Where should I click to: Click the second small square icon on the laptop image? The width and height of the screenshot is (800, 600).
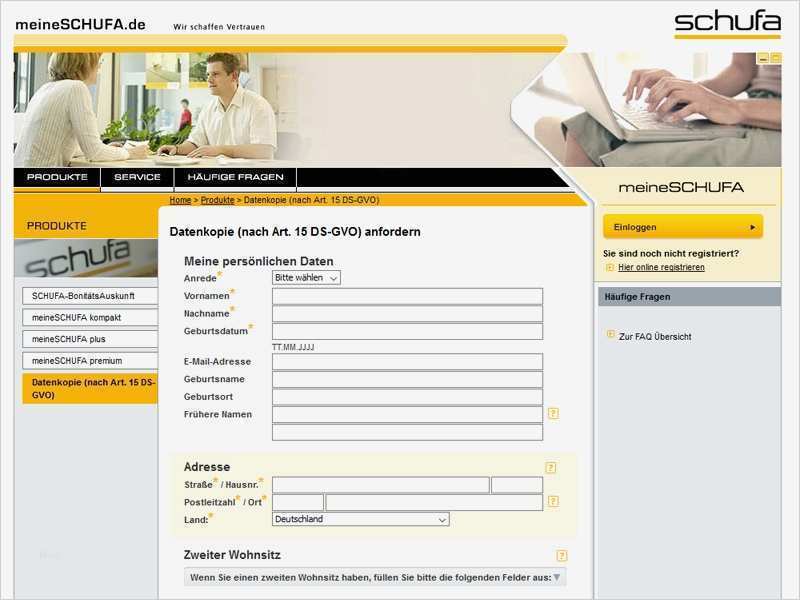[x=776, y=59]
